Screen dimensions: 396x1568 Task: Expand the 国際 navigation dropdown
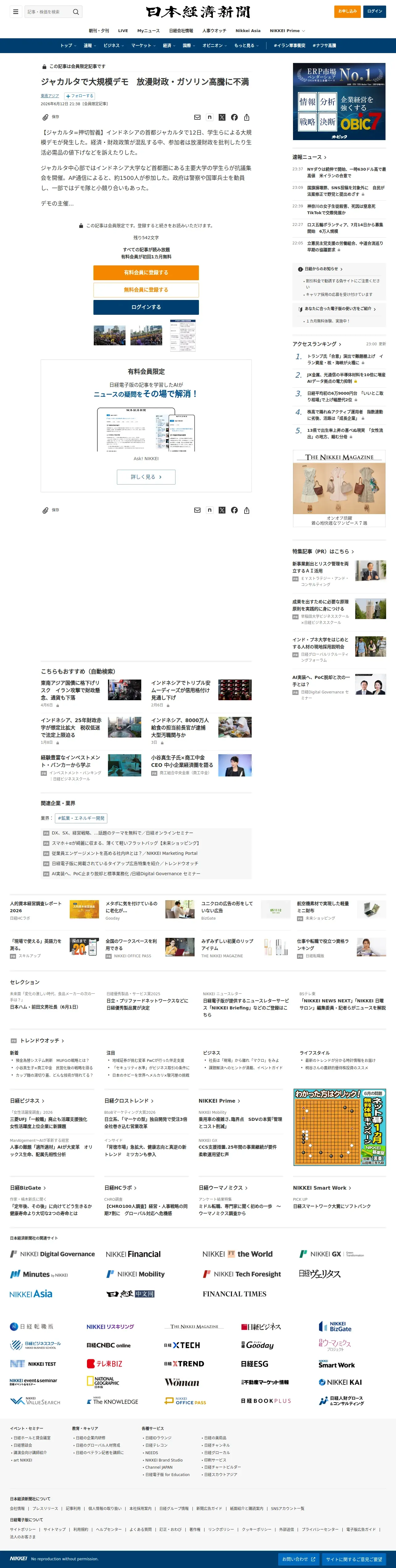188,46
